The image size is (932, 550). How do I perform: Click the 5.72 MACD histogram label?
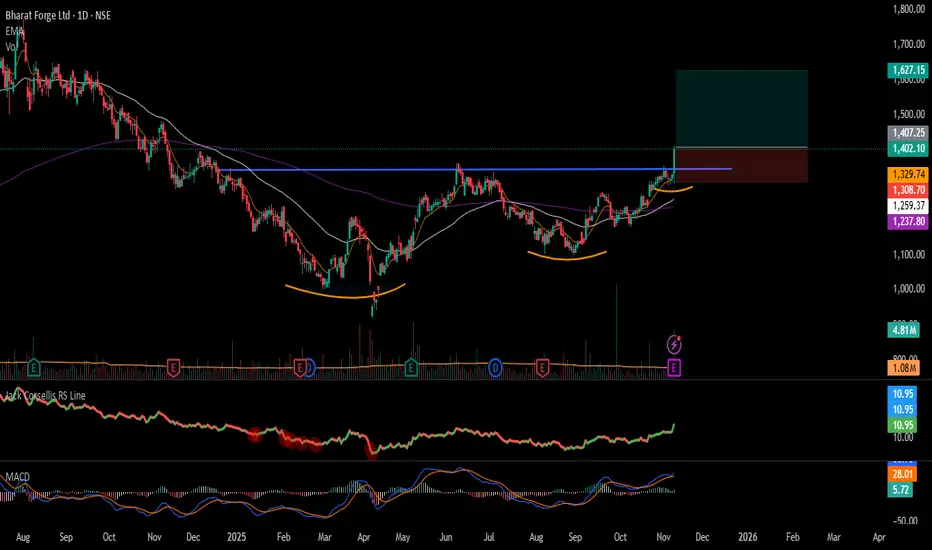point(900,490)
